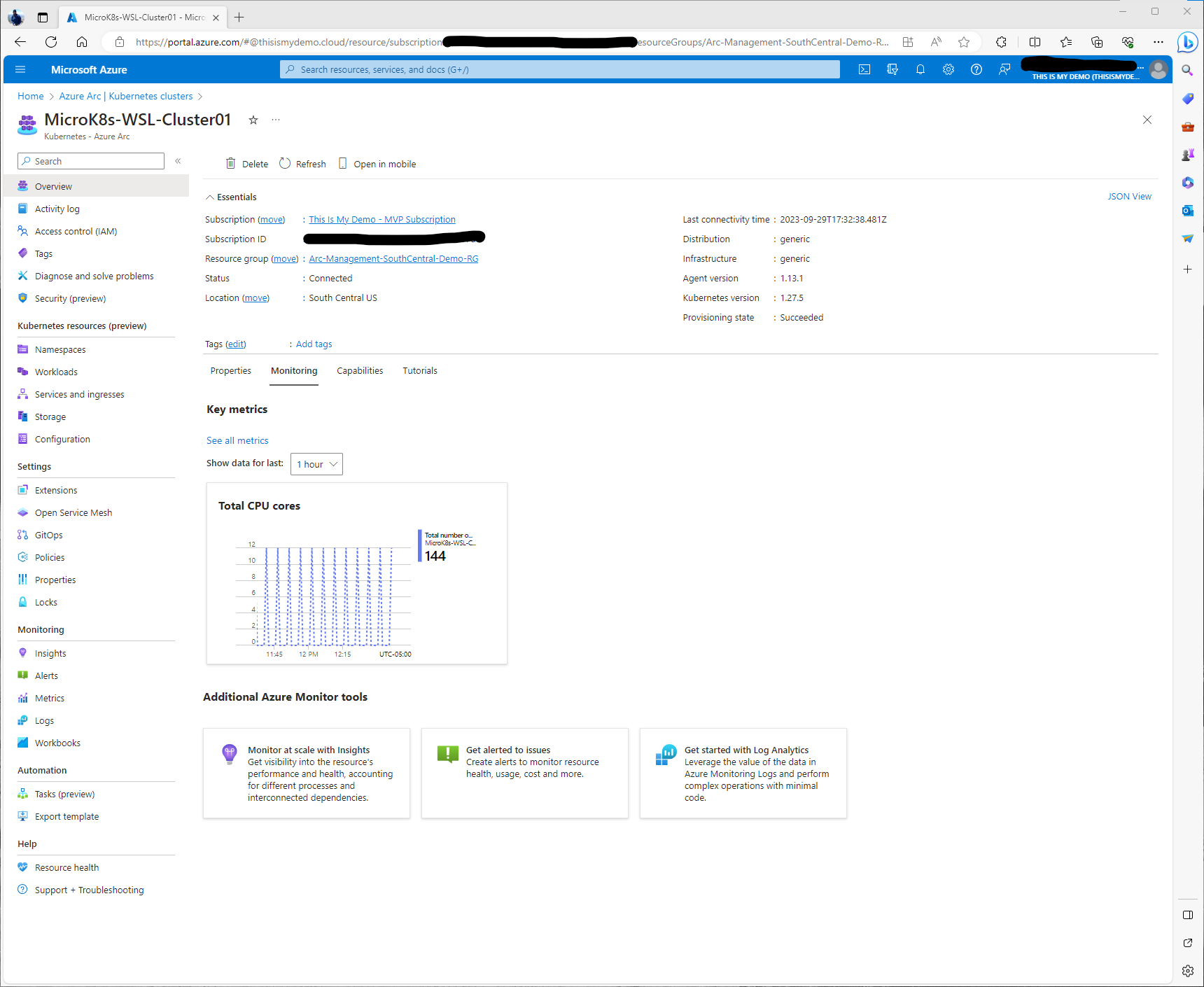Open See all metrics link

pyautogui.click(x=237, y=440)
